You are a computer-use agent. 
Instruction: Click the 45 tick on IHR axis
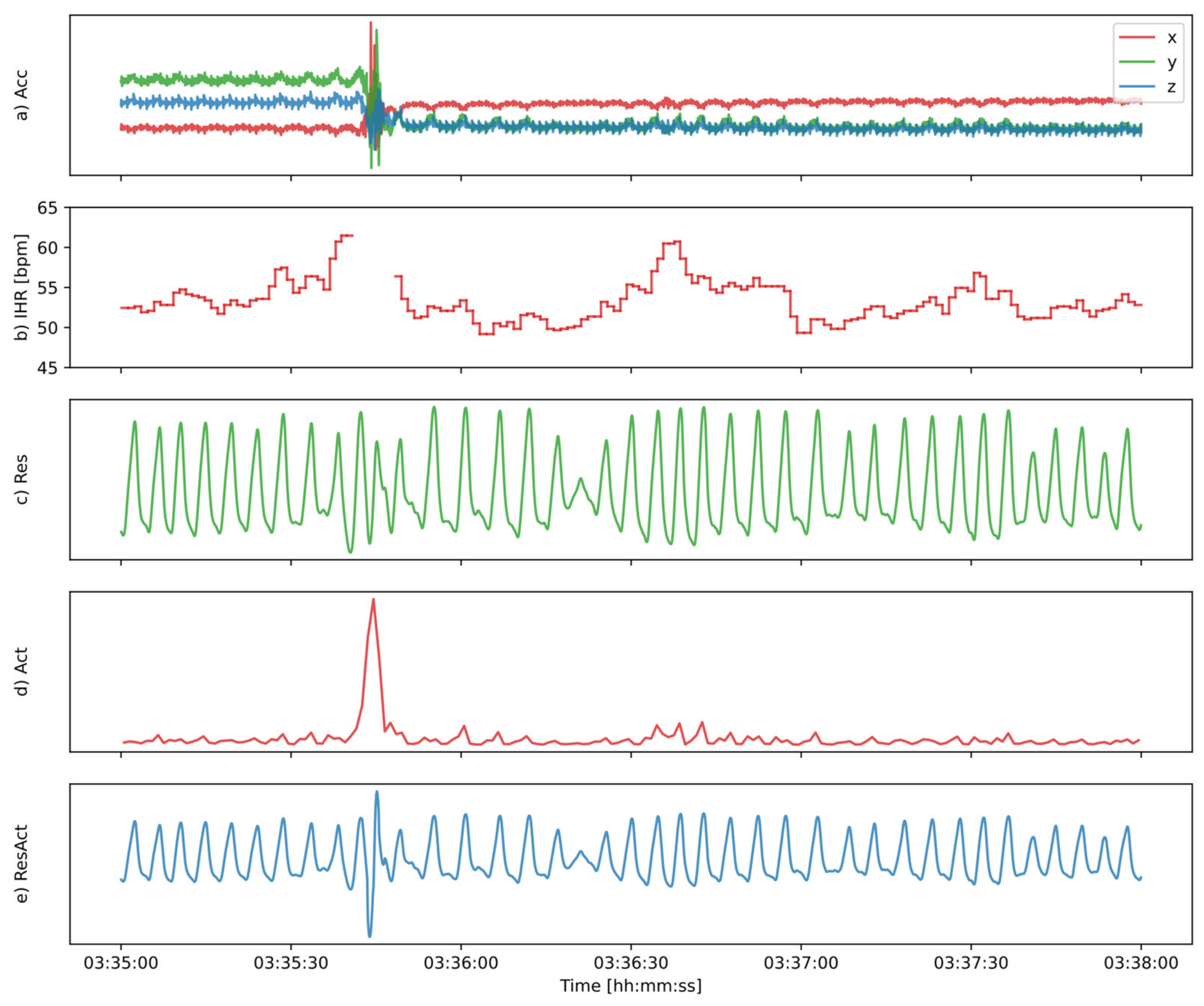coord(47,367)
